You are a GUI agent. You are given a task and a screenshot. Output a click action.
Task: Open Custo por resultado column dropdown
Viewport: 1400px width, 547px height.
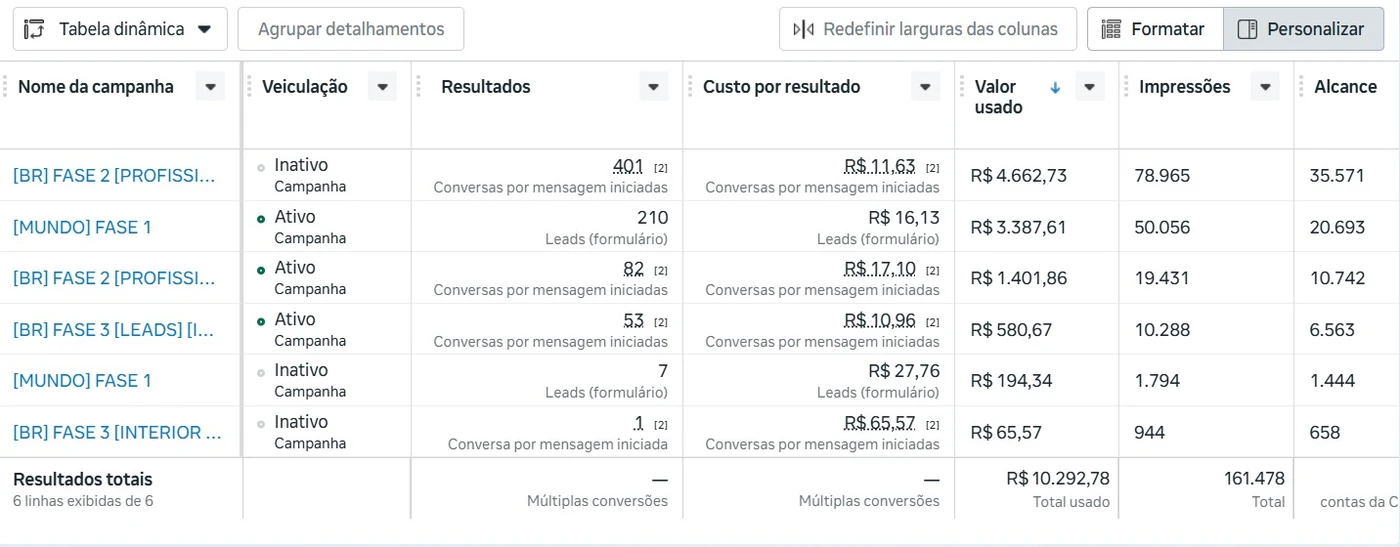click(x=925, y=87)
